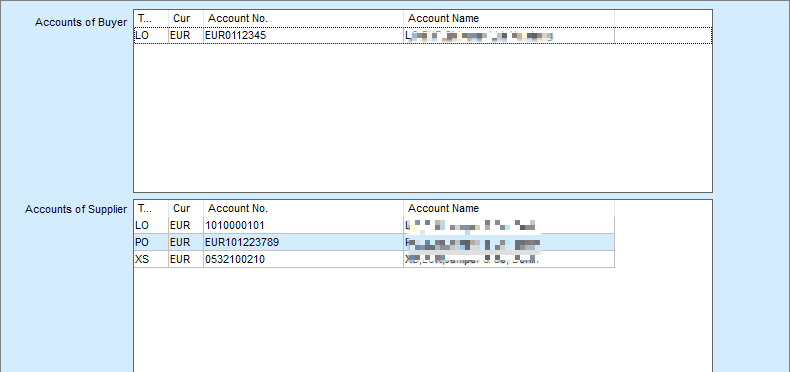Sort Buyer accounts by Account No. header
The width and height of the screenshot is (790, 372).
tap(303, 19)
